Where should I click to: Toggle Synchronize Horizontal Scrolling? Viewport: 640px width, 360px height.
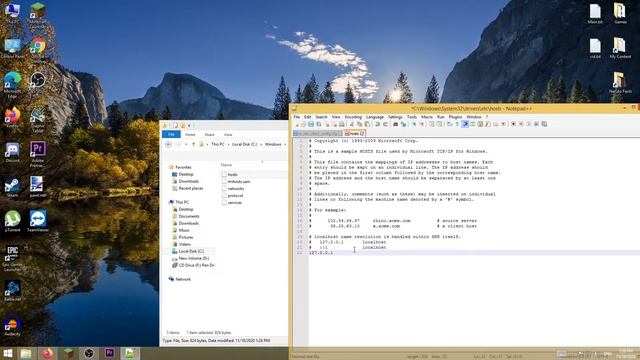(440, 124)
